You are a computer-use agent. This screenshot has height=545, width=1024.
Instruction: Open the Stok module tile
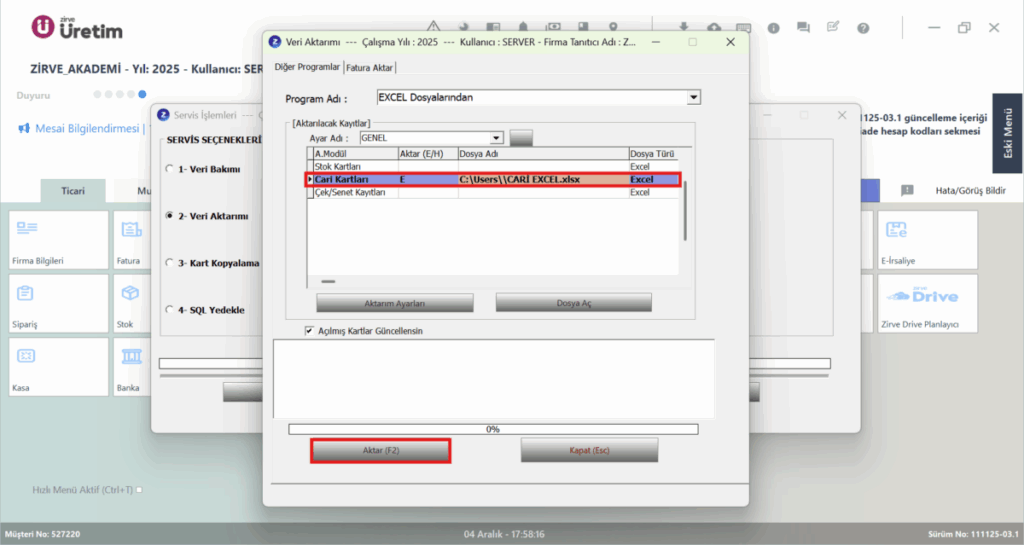(132, 304)
